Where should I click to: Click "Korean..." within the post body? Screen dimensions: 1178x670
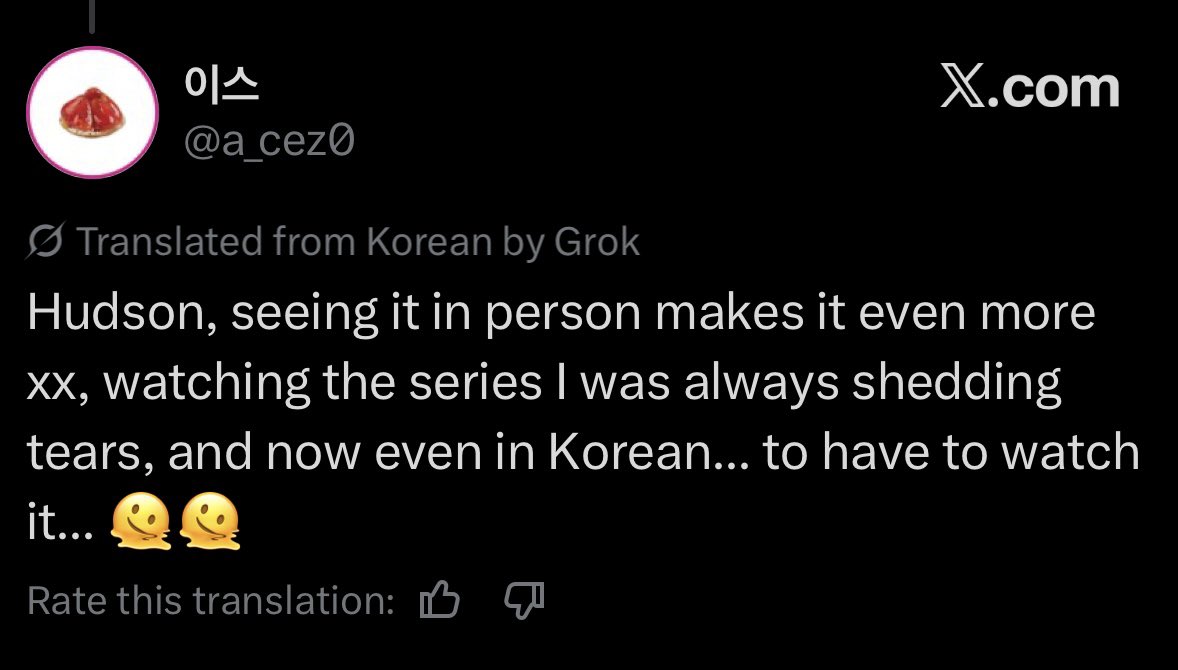649,451
